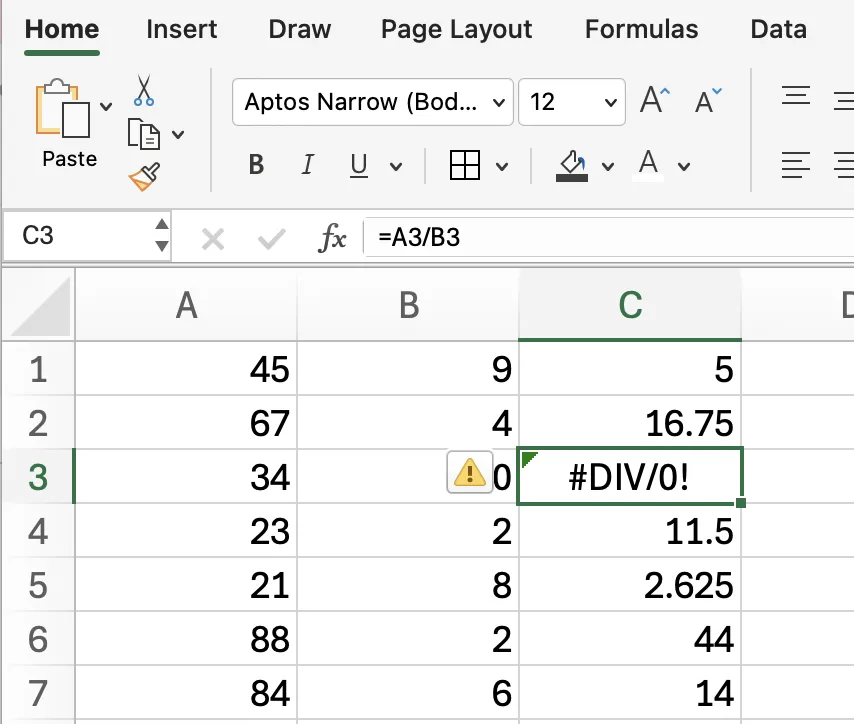Screen dimensions: 854x724
Task: Switch to the Data tab
Action: click(779, 29)
